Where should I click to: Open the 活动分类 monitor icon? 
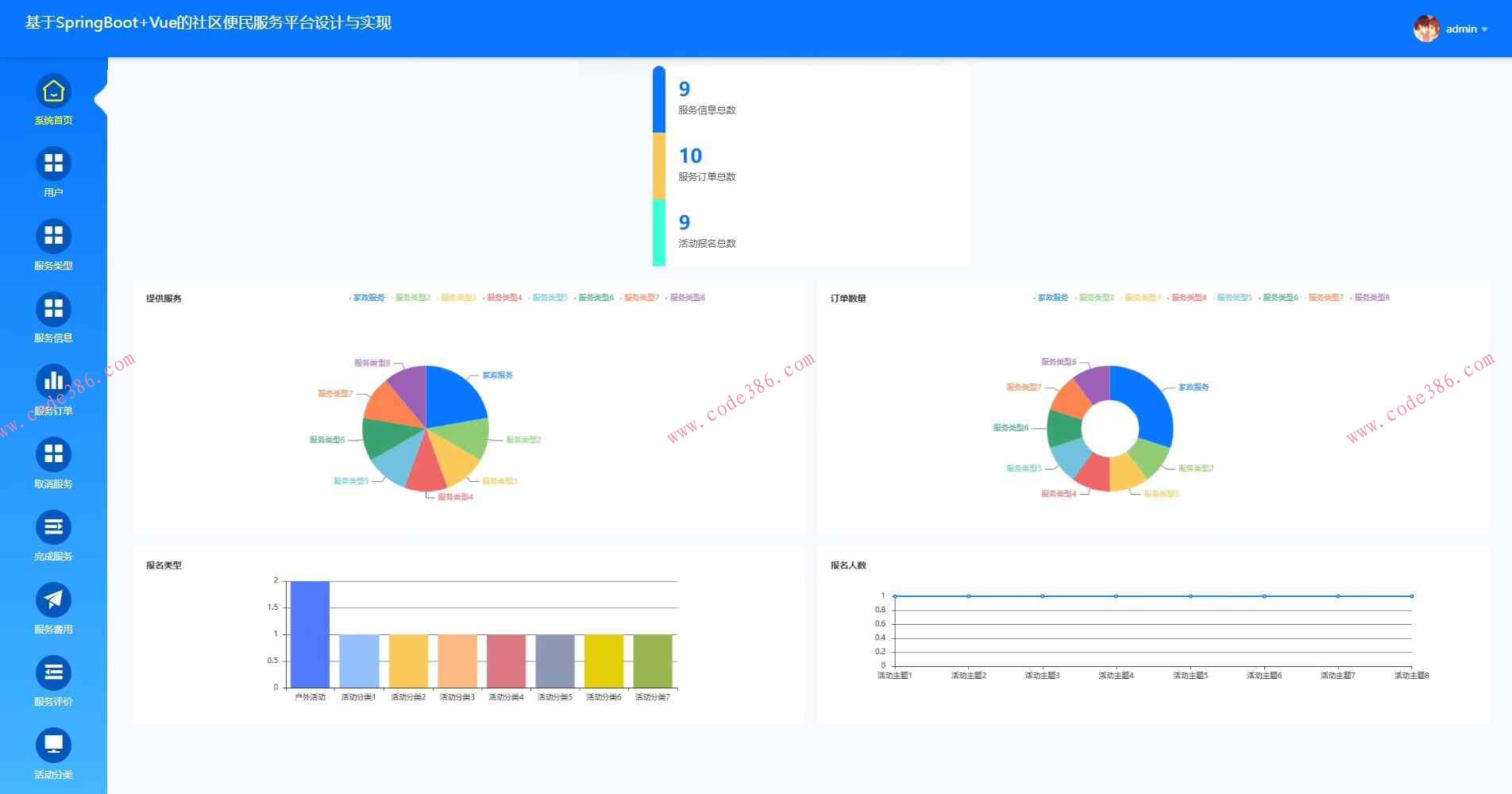tap(53, 745)
